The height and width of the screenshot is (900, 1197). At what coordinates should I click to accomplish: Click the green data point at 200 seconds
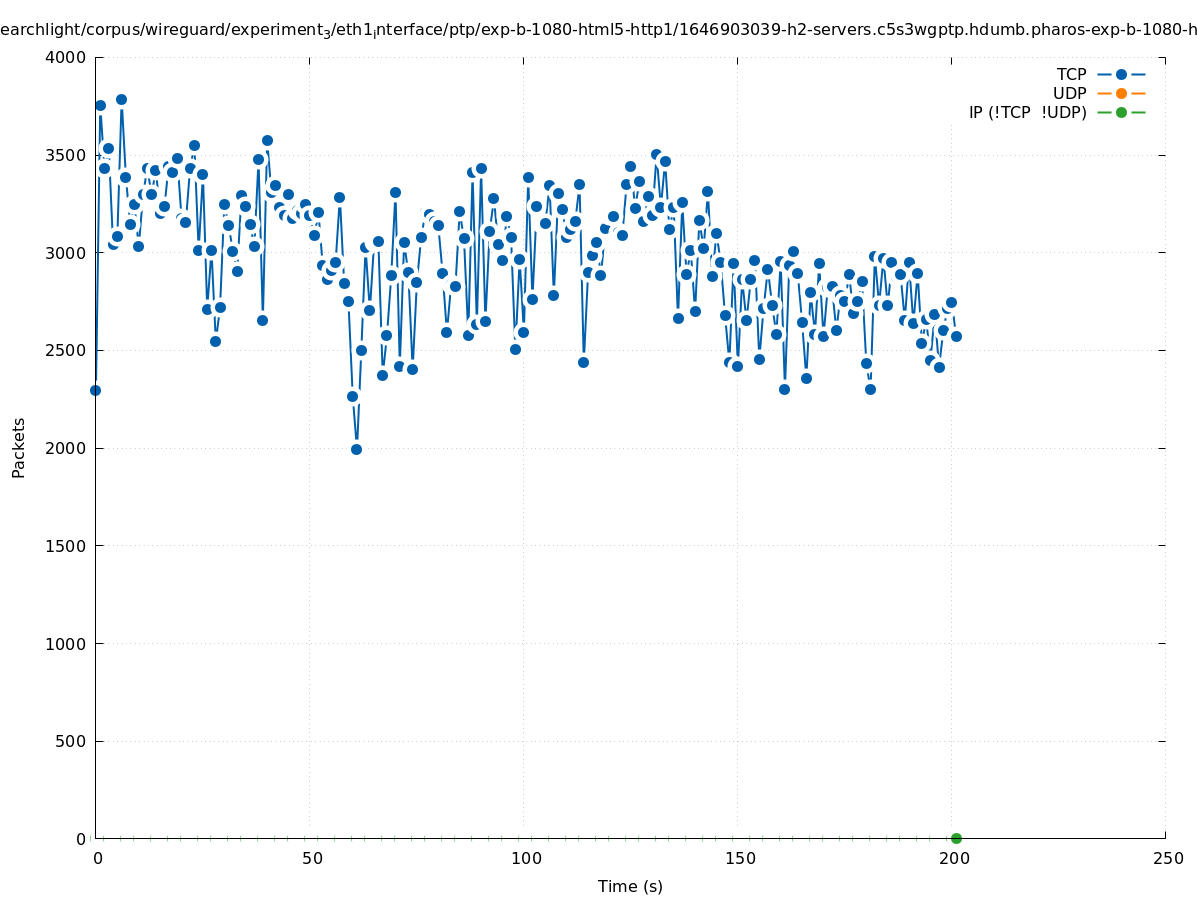click(x=956, y=838)
